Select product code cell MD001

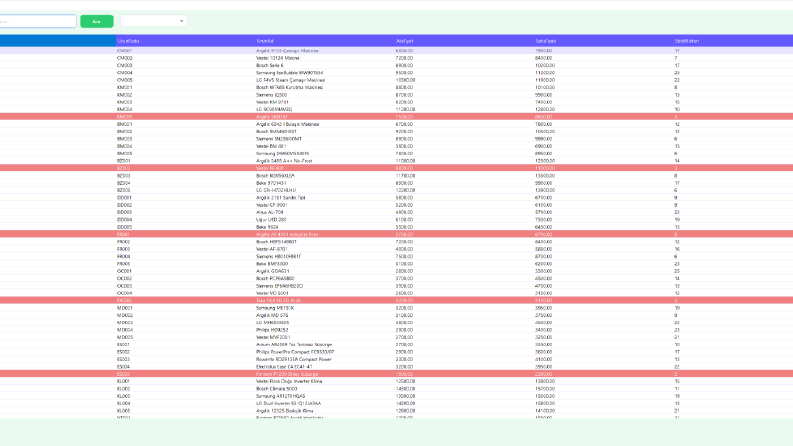coord(124,307)
